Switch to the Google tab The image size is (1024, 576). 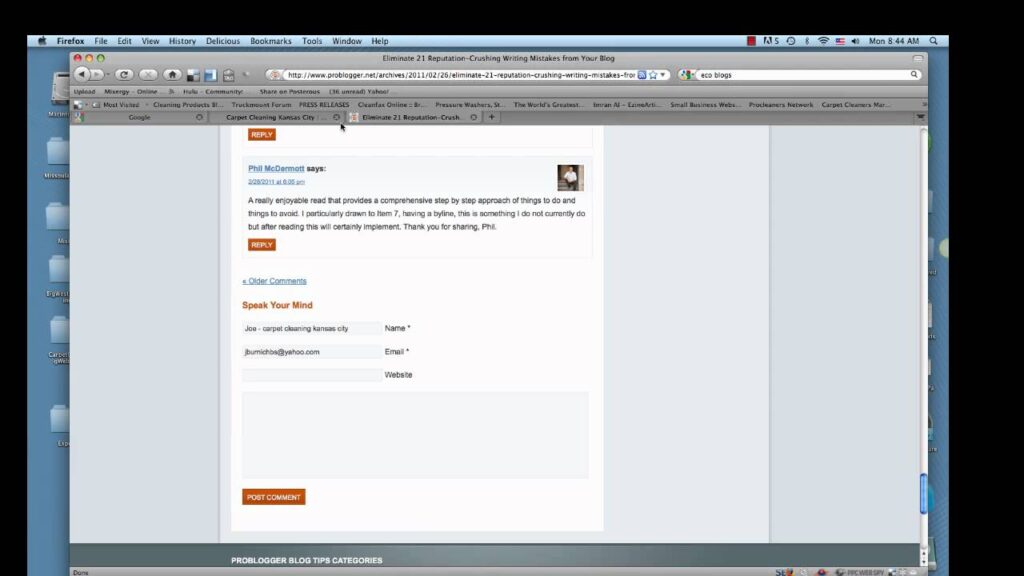[x=139, y=118]
